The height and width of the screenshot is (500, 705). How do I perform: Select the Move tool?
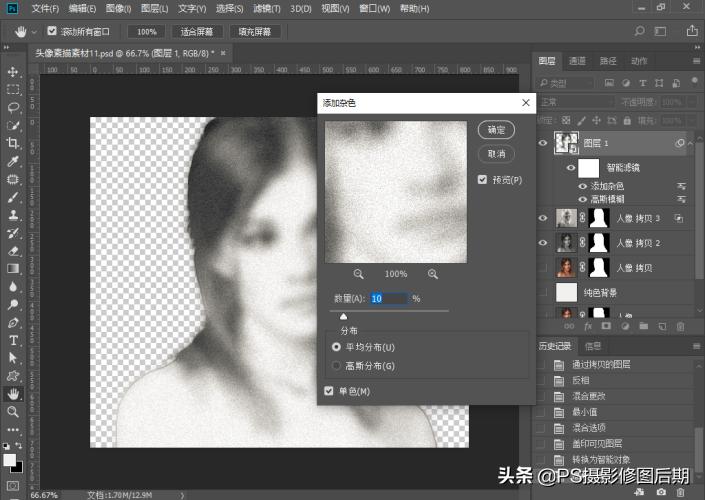coord(13,72)
